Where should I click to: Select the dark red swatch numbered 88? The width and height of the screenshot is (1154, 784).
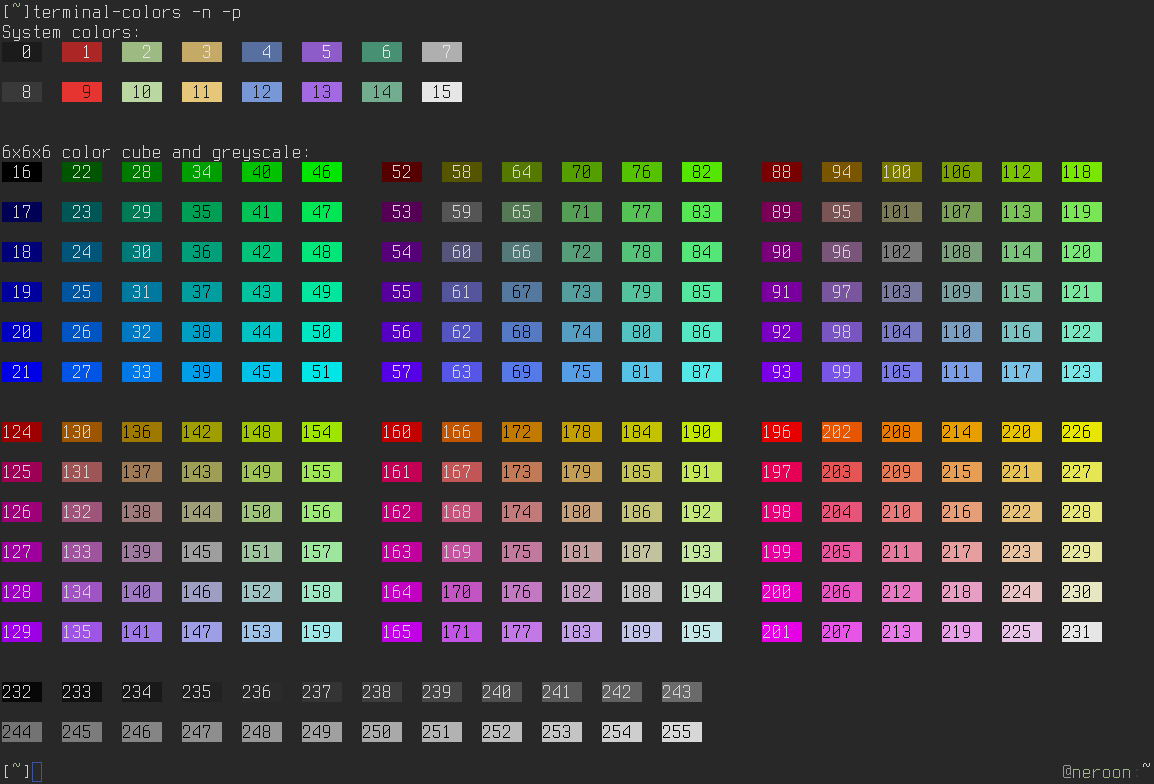point(781,172)
